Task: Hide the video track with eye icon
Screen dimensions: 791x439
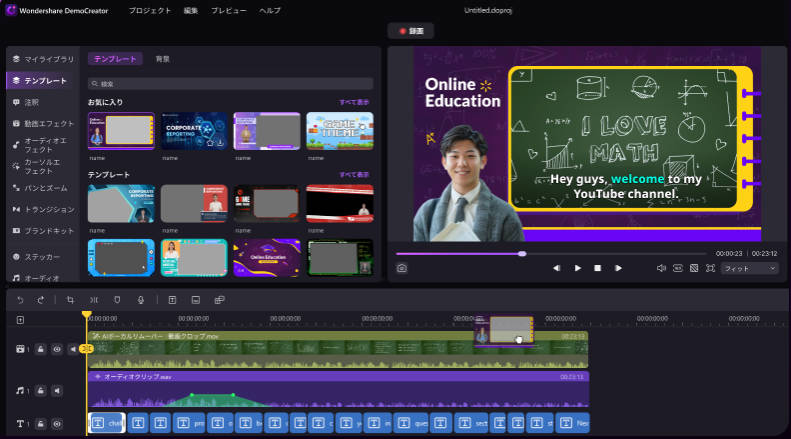Action: coord(57,349)
